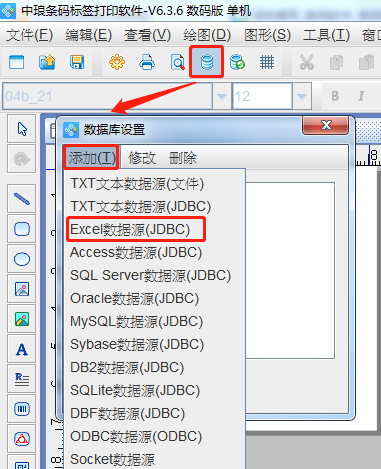Click 修改 in database settings dialog
This screenshot has height=469, width=381.
pos(142,158)
